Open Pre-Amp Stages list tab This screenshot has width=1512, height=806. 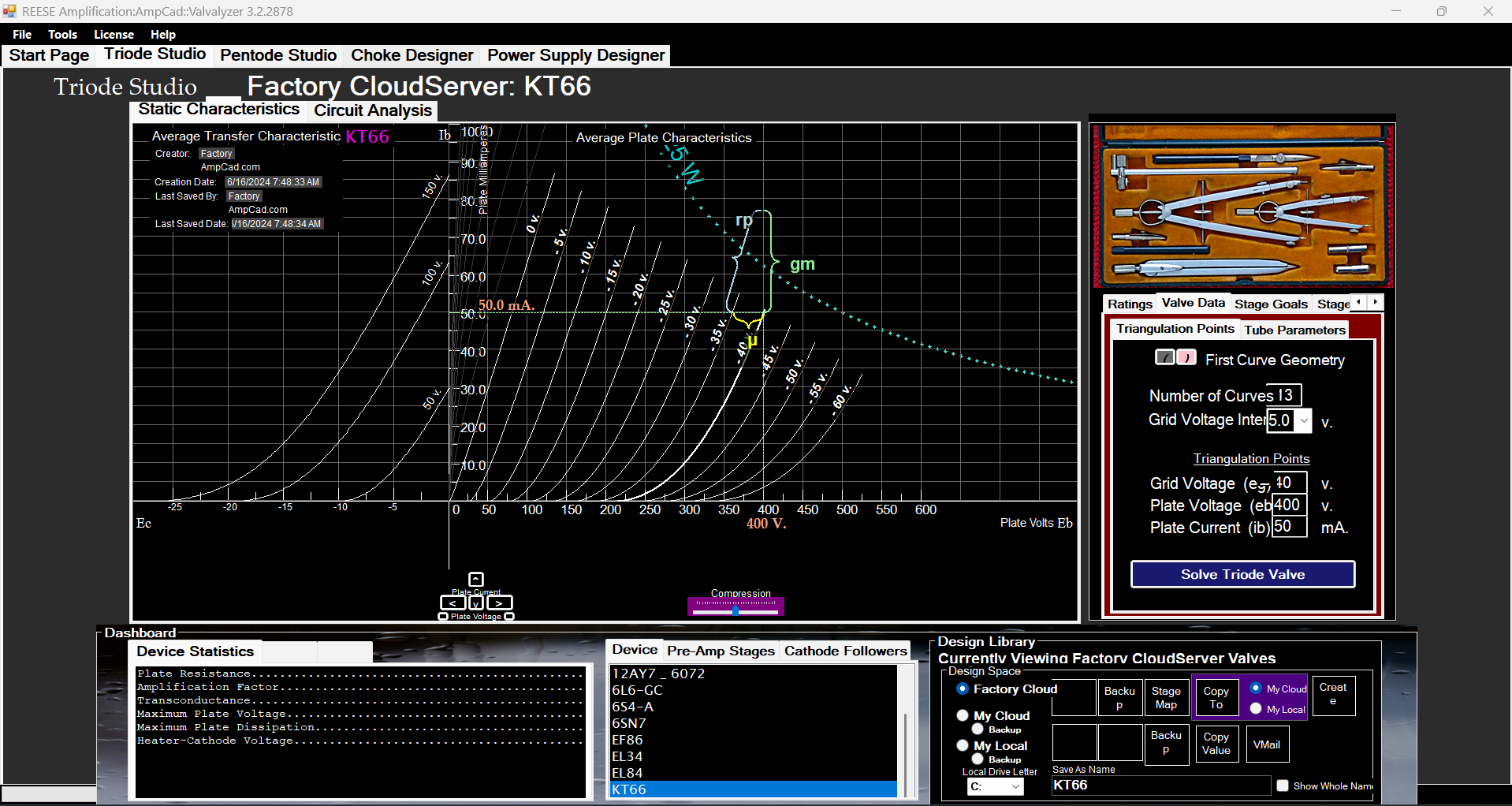pyautogui.click(x=721, y=651)
